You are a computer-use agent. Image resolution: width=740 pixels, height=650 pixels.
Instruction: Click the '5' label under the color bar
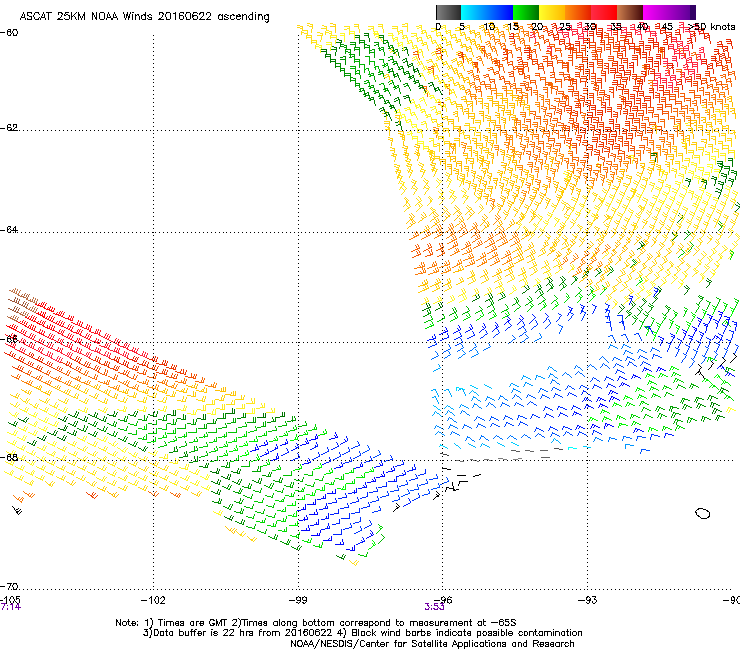coord(462,26)
